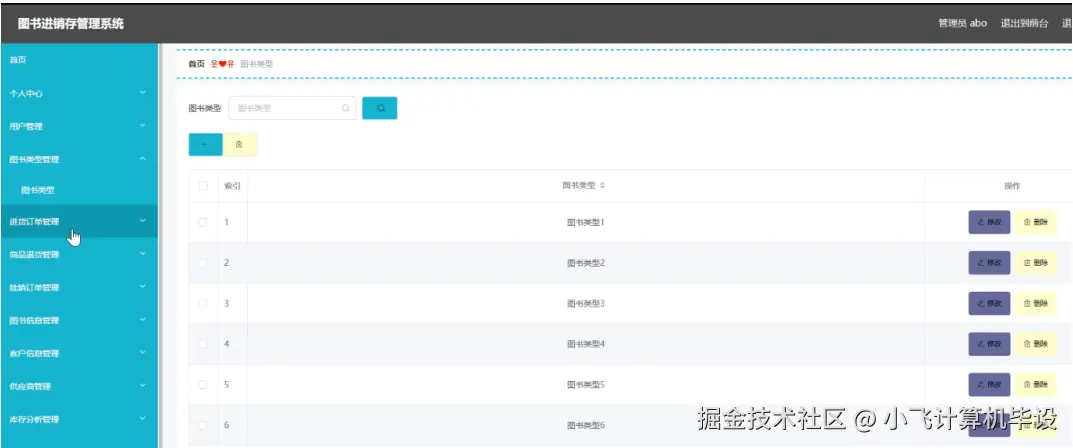
Task: Click the sidebar vertical scrollbar
Action: 160,245
